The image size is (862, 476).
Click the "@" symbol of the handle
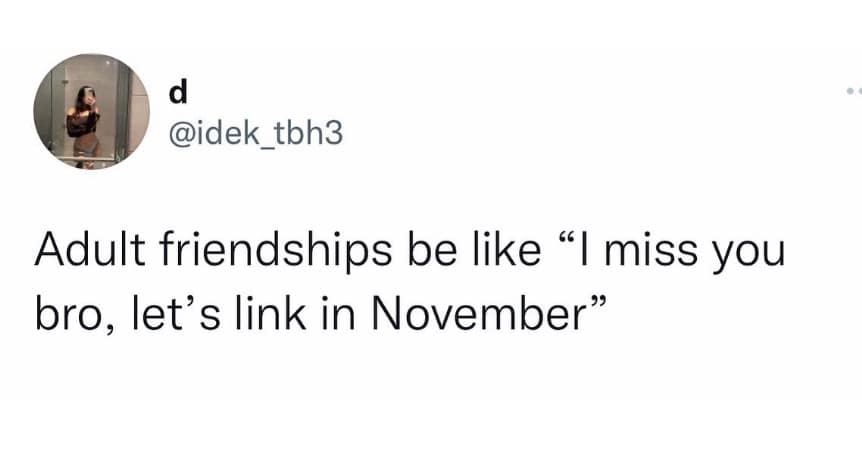(x=182, y=134)
